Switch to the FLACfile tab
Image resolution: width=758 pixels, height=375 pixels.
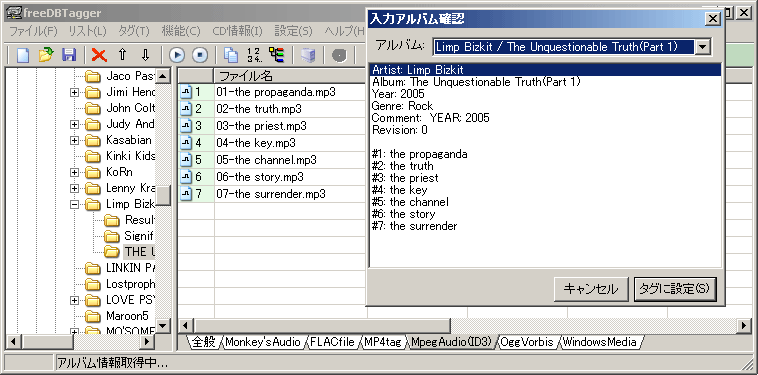[333, 342]
